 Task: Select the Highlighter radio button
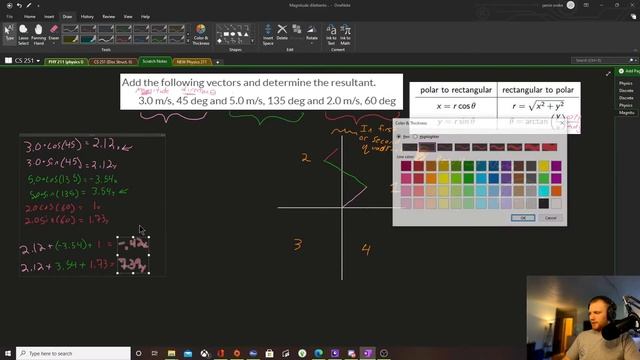[x=426, y=137]
